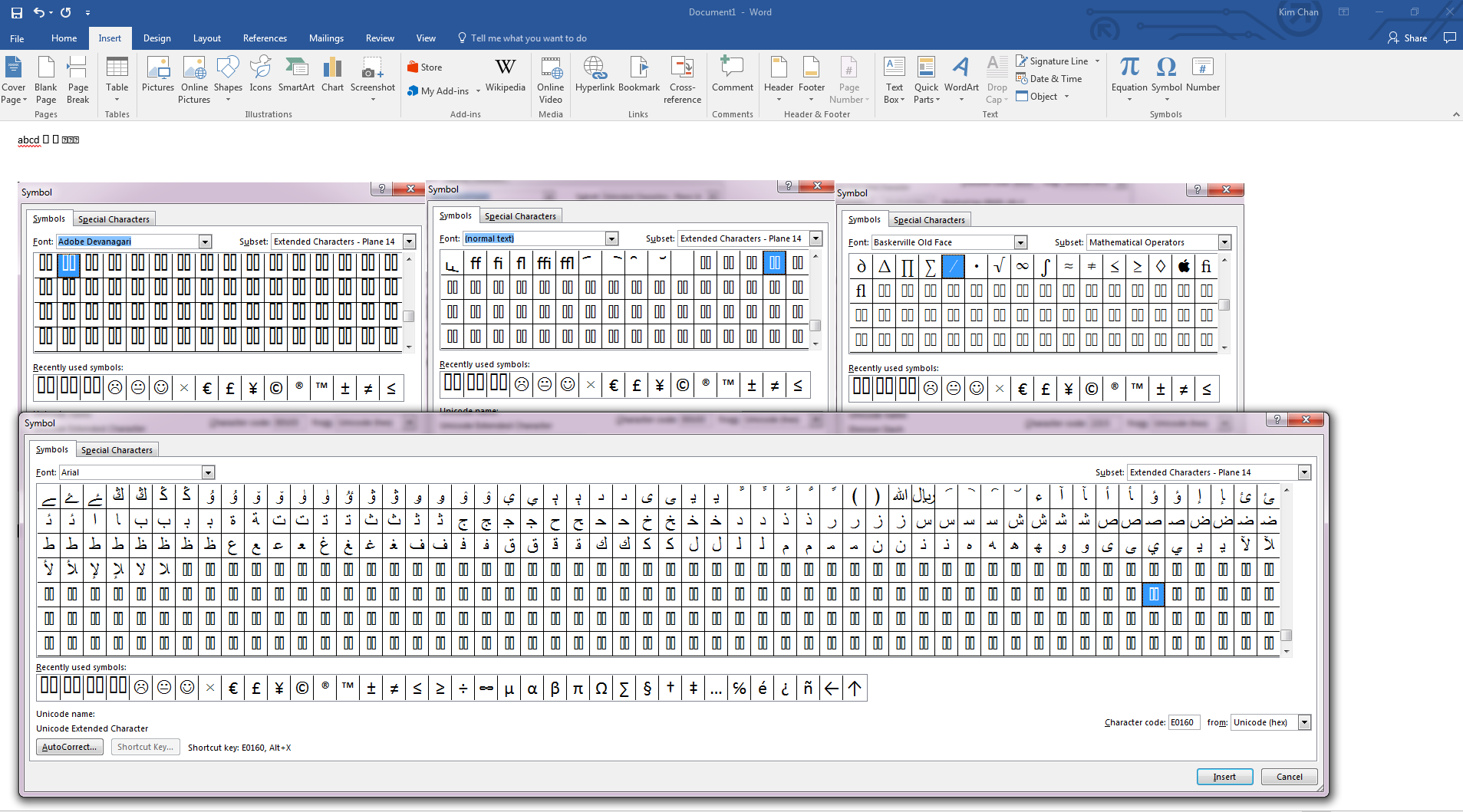Insert a SmartArt graphic
This screenshot has width=1463, height=812.
tap(296, 74)
